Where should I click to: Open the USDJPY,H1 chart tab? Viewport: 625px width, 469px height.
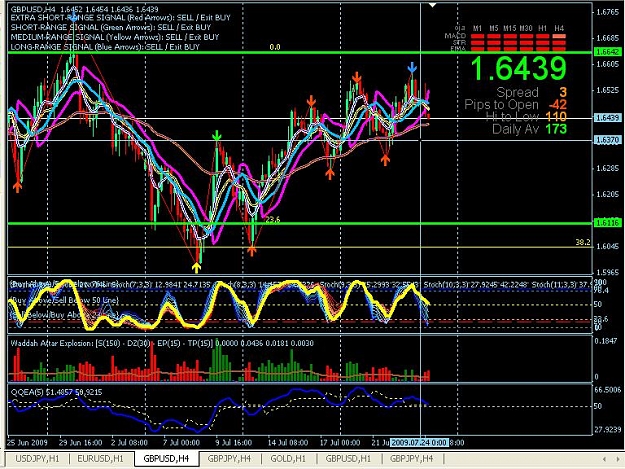pos(37,459)
